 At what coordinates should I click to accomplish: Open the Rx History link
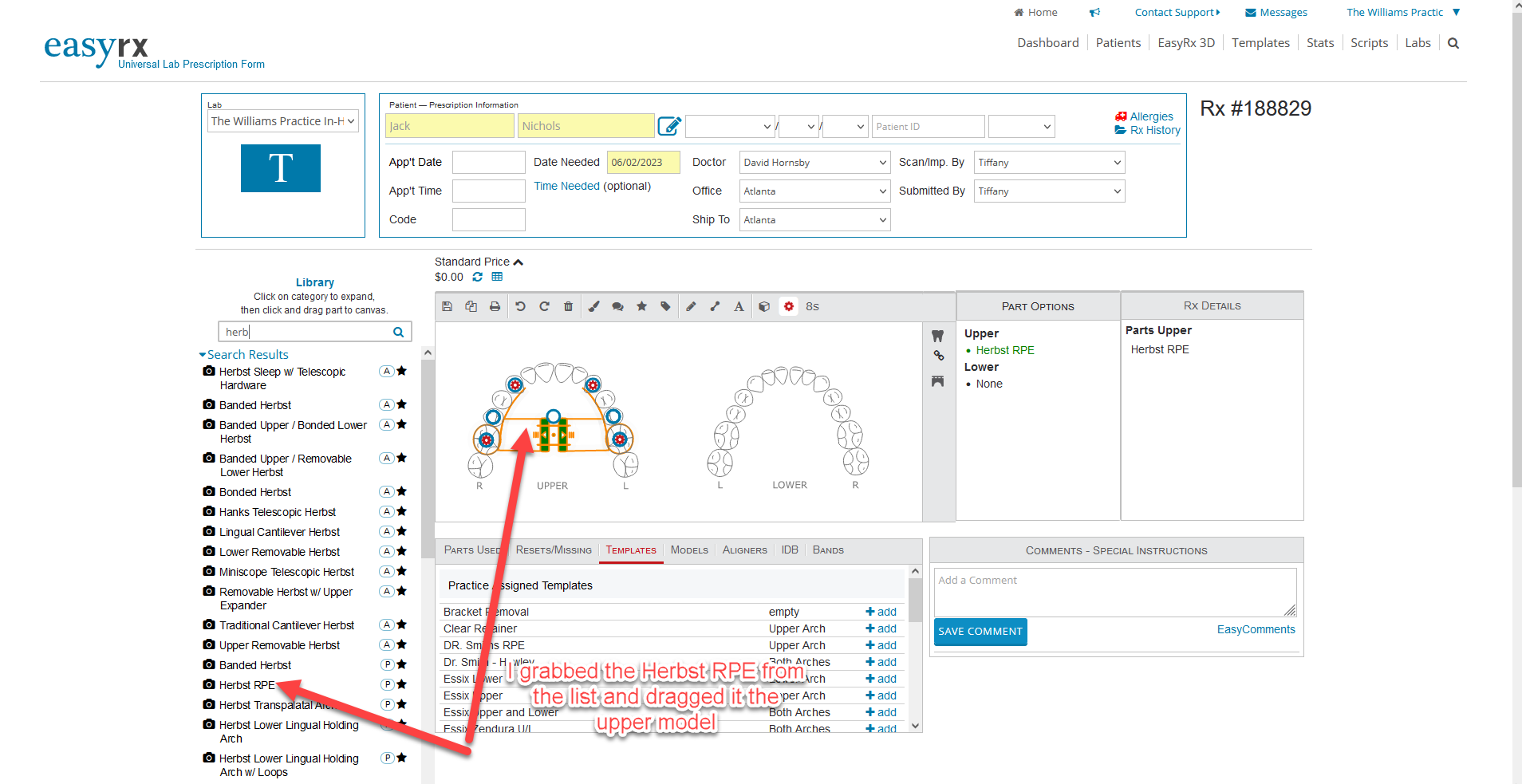[1147, 130]
